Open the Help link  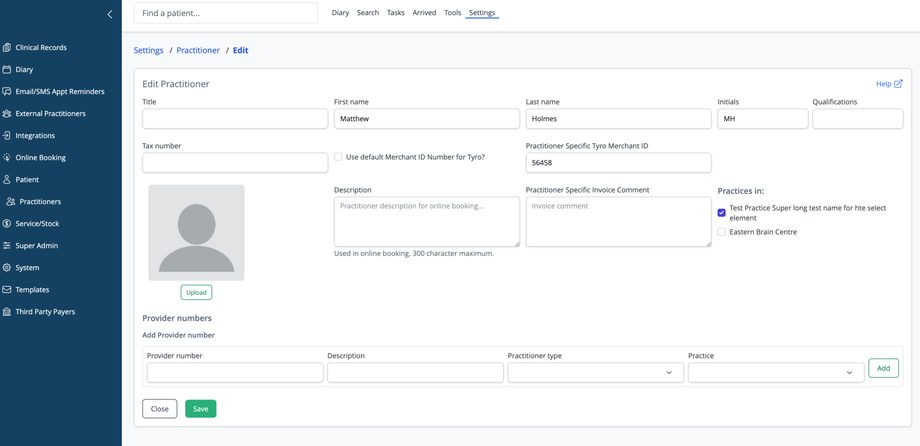pyautogui.click(x=888, y=84)
